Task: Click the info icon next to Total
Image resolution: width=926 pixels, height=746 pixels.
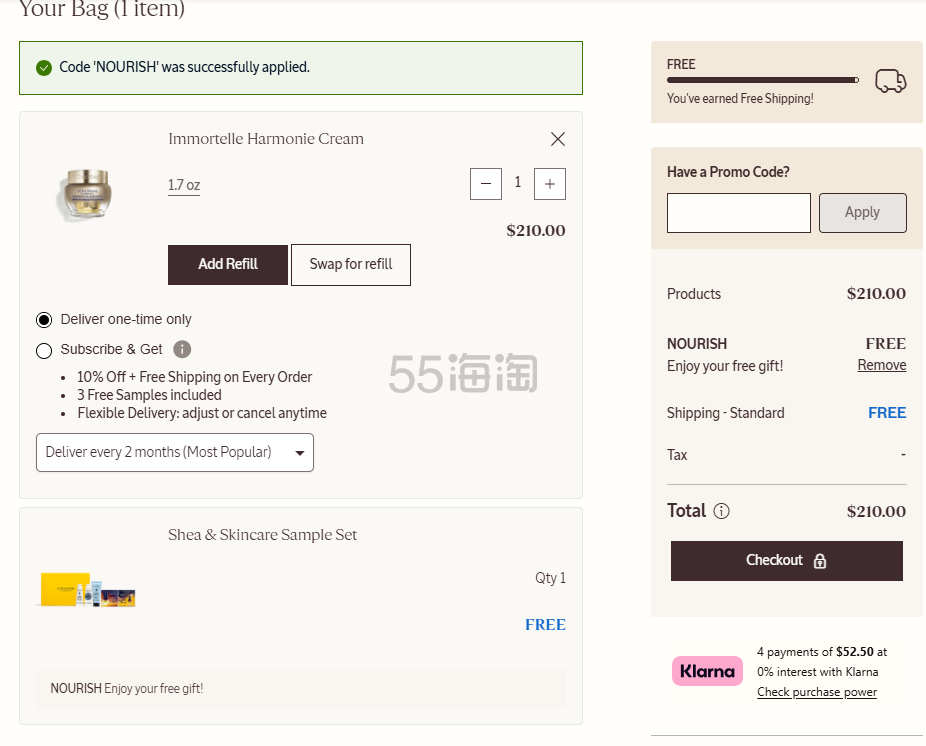Action: [x=721, y=511]
